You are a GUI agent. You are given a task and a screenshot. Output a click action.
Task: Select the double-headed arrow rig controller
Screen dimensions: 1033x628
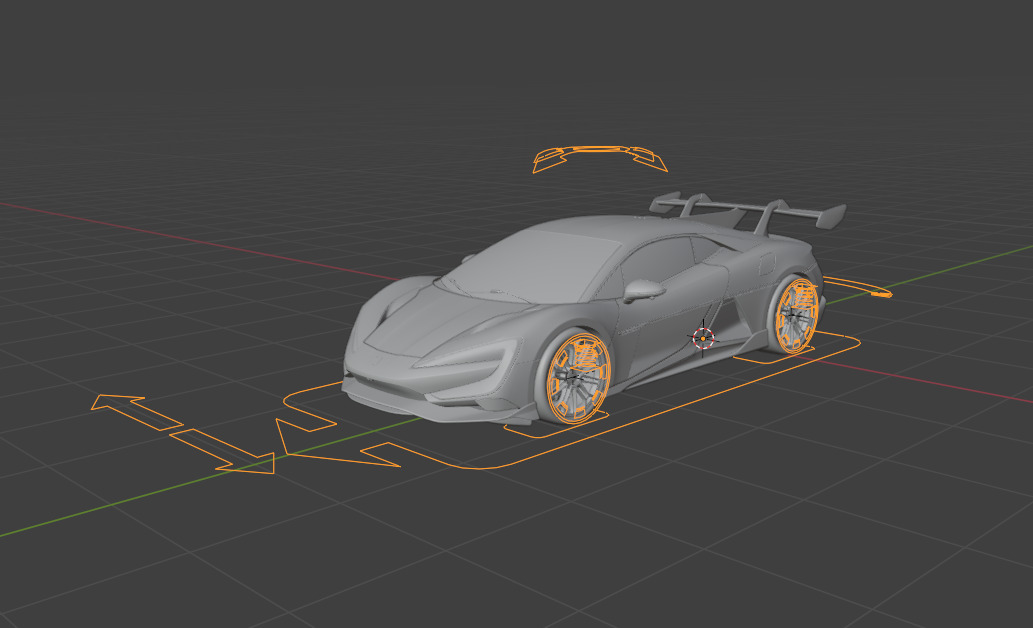click(182, 434)
